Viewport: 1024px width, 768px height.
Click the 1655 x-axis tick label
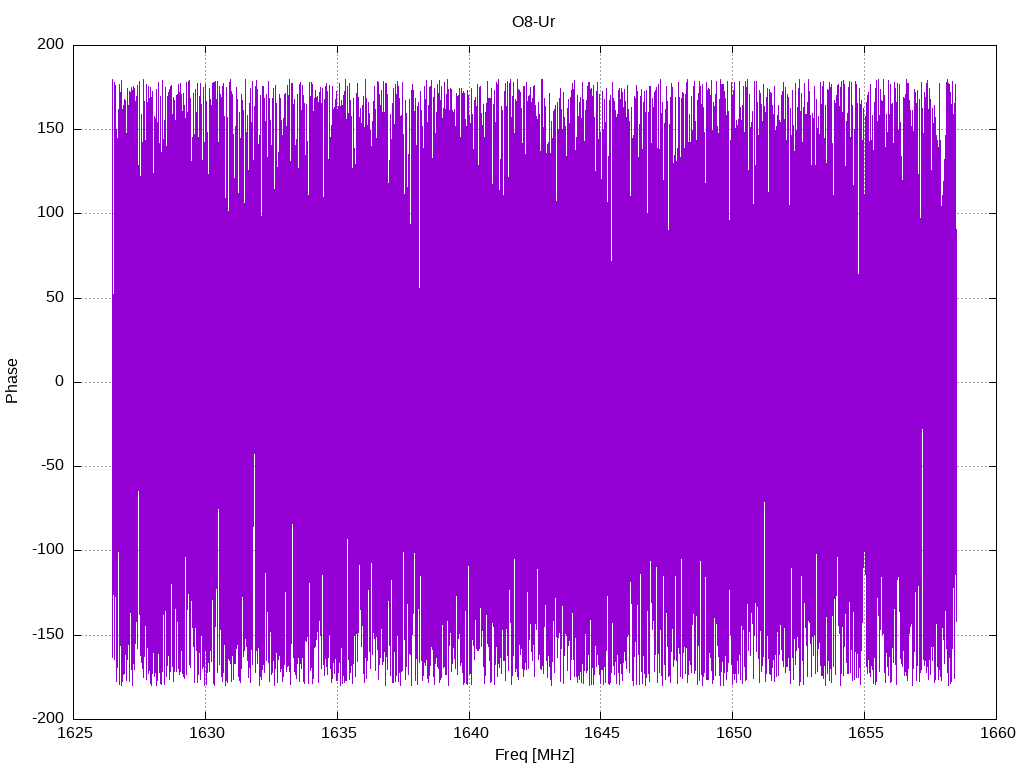pyautogui.click(x=865, y=732)
